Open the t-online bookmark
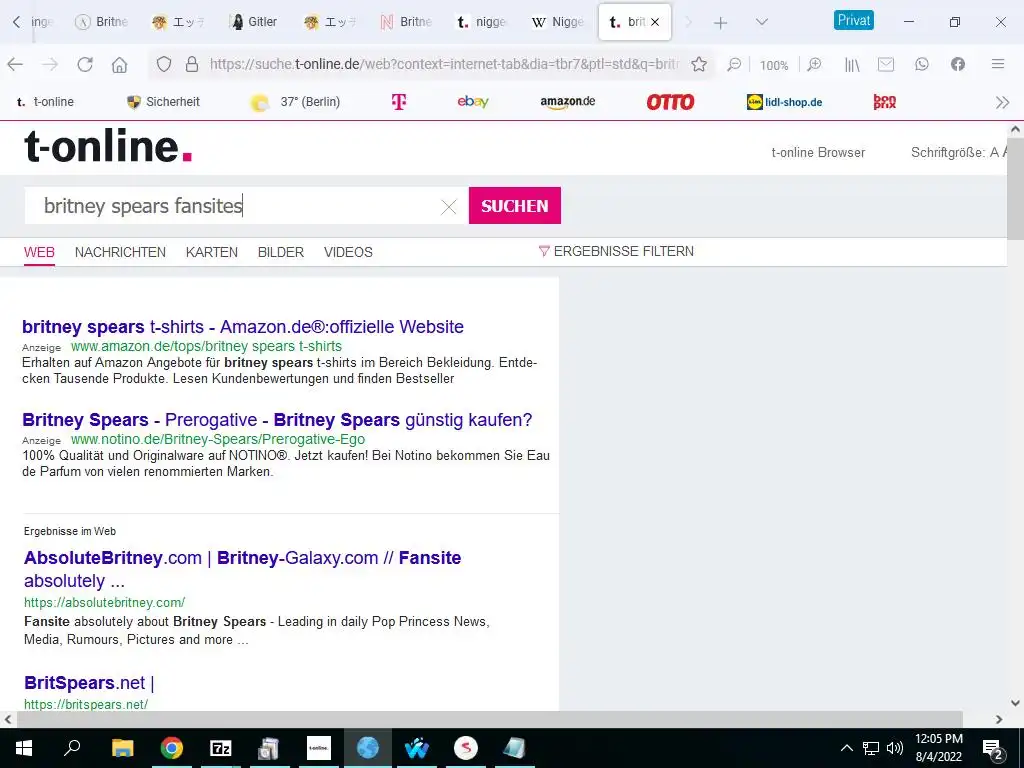 (45, 102)
